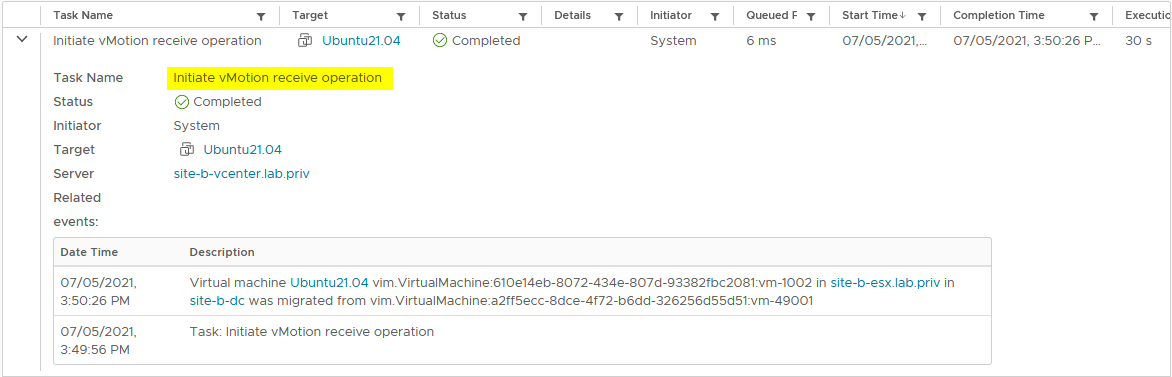Sort by the Start Time column header

coord(870,15)
